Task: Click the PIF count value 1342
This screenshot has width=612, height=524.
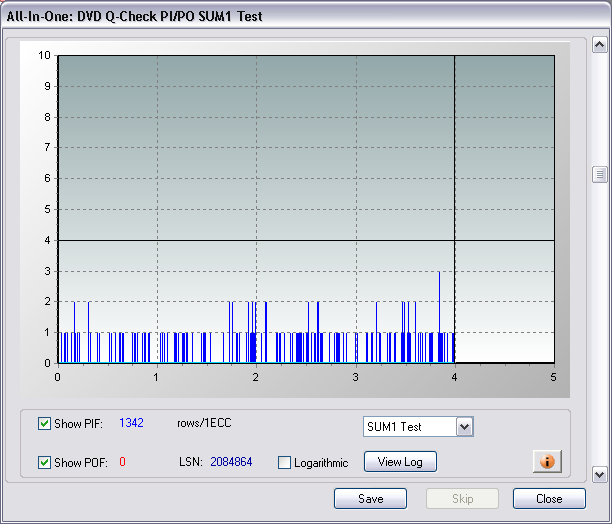Action: 131,423
